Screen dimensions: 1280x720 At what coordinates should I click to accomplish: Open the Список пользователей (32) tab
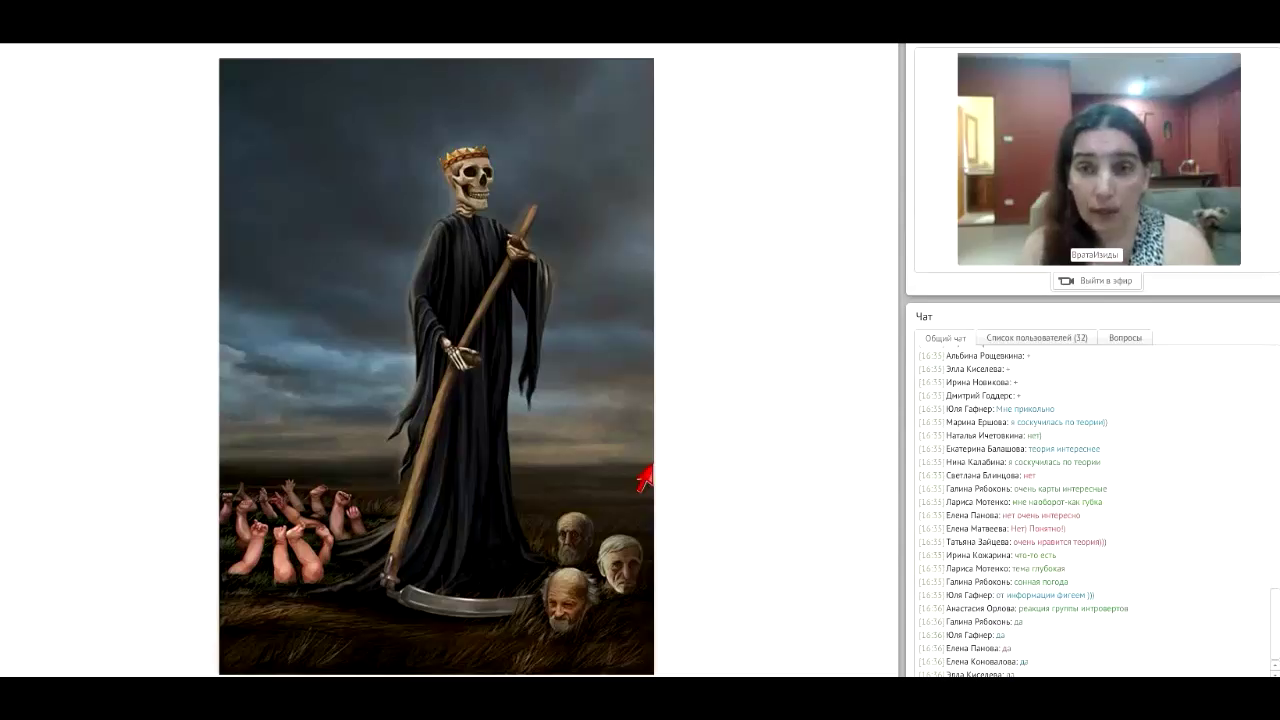(x=1036, y=338)
